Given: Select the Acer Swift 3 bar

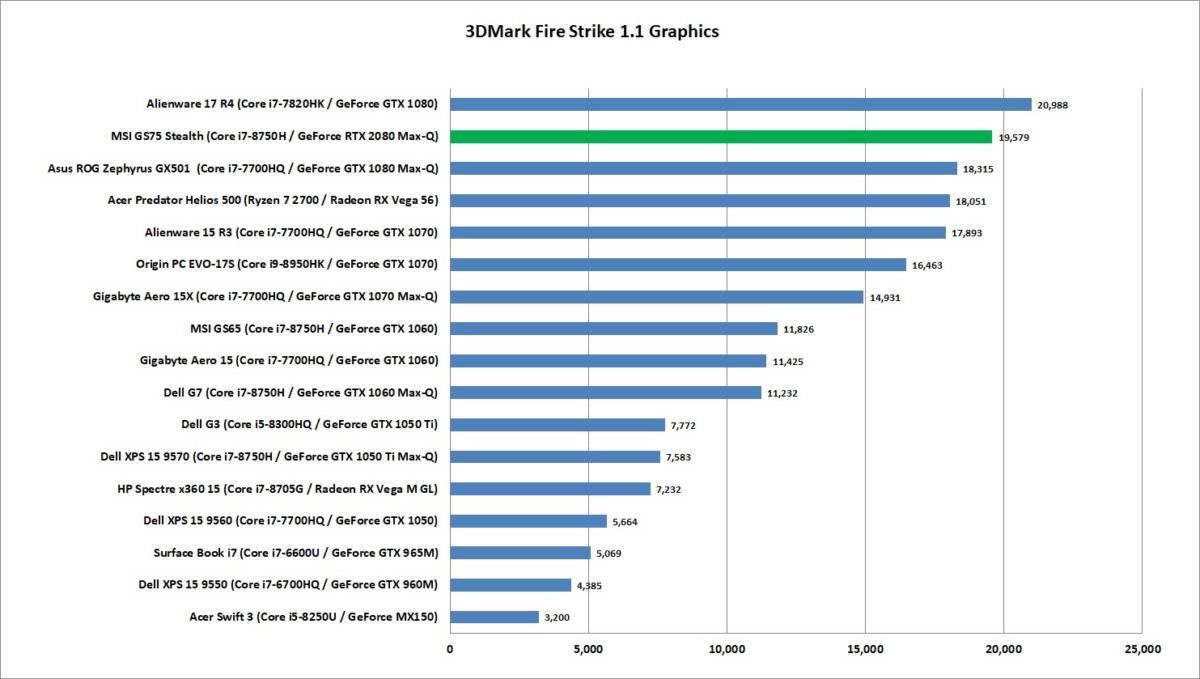Looking at the screenshot, I should (x=494, y=616).
